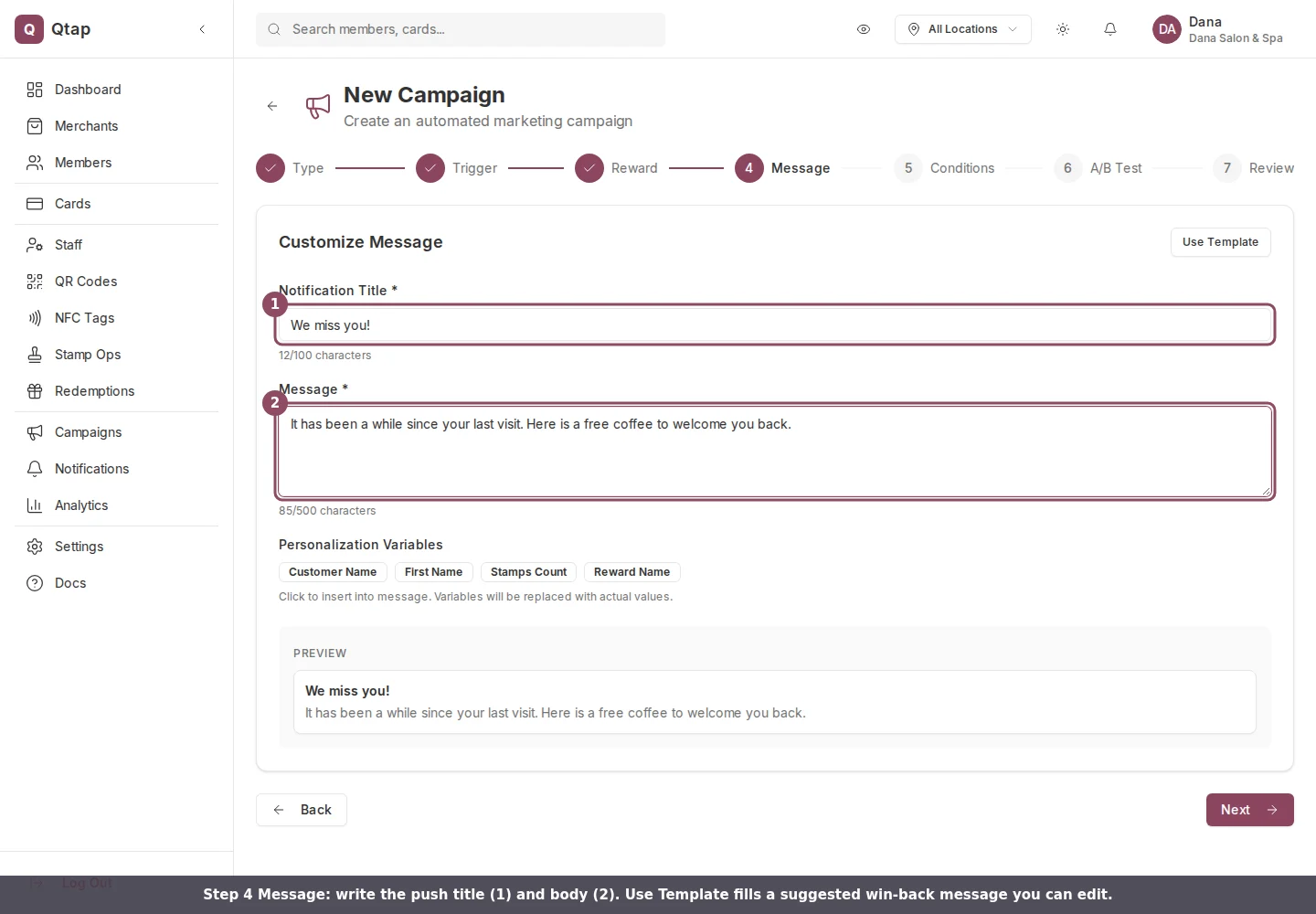Image resolution: width=1316 pixels, height=914 pixels.
Task: Open Members section
Action: (x=117, y=163)
